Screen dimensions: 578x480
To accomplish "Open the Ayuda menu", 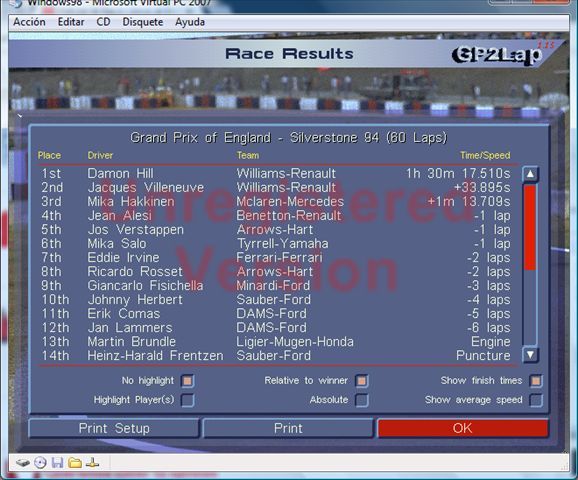I will tap(190, 22).
